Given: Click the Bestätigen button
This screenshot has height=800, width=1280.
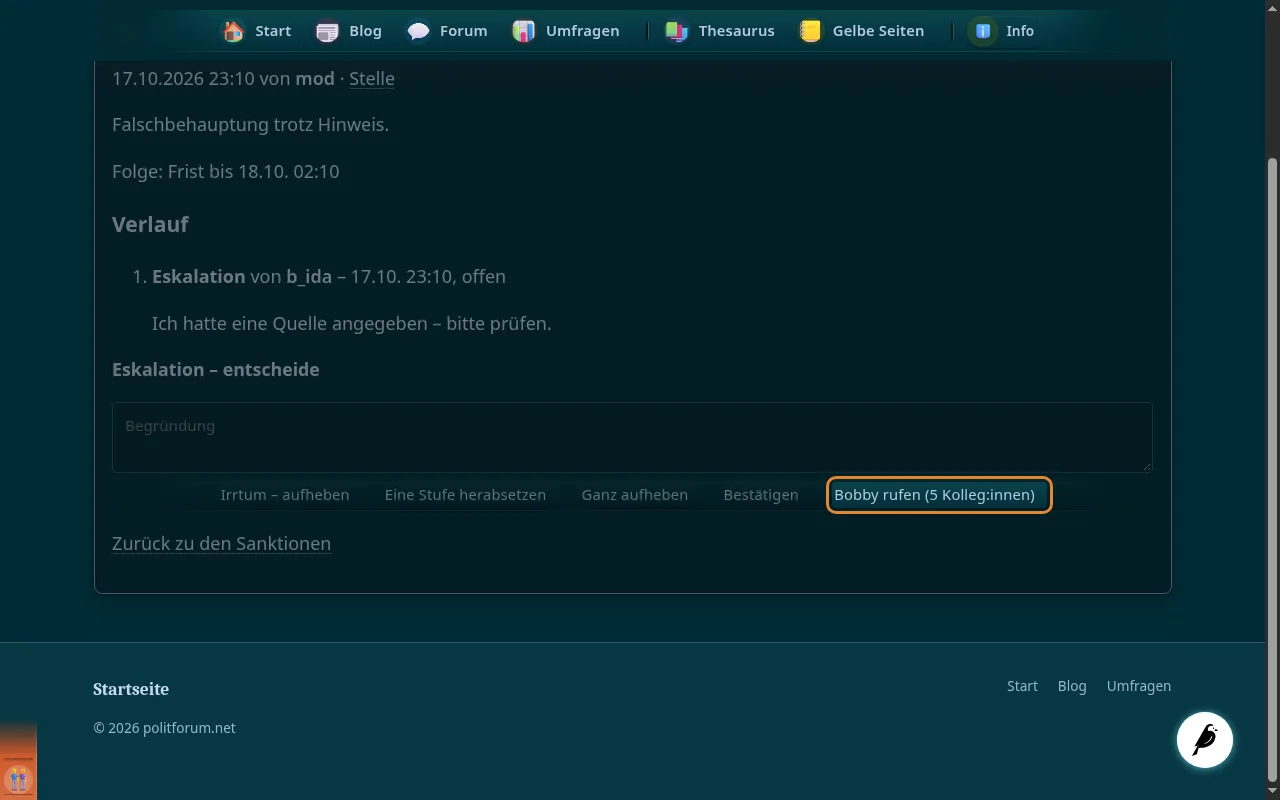Looking at the screenshot, I should [761, 495].
